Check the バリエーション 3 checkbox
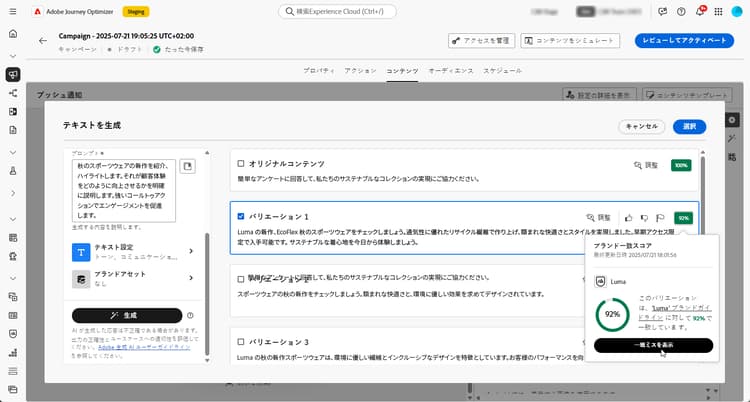Image resolution: width=750 pixels, height=402 pixels. click(241, 342)
